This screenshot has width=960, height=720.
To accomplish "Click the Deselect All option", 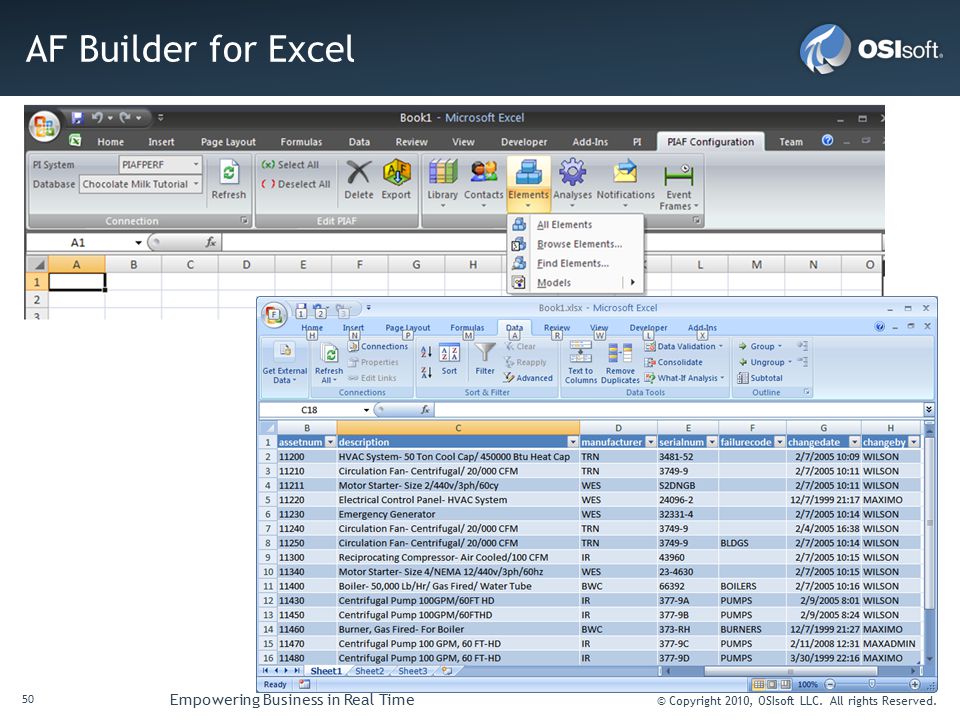I will [x=296, y=184].
